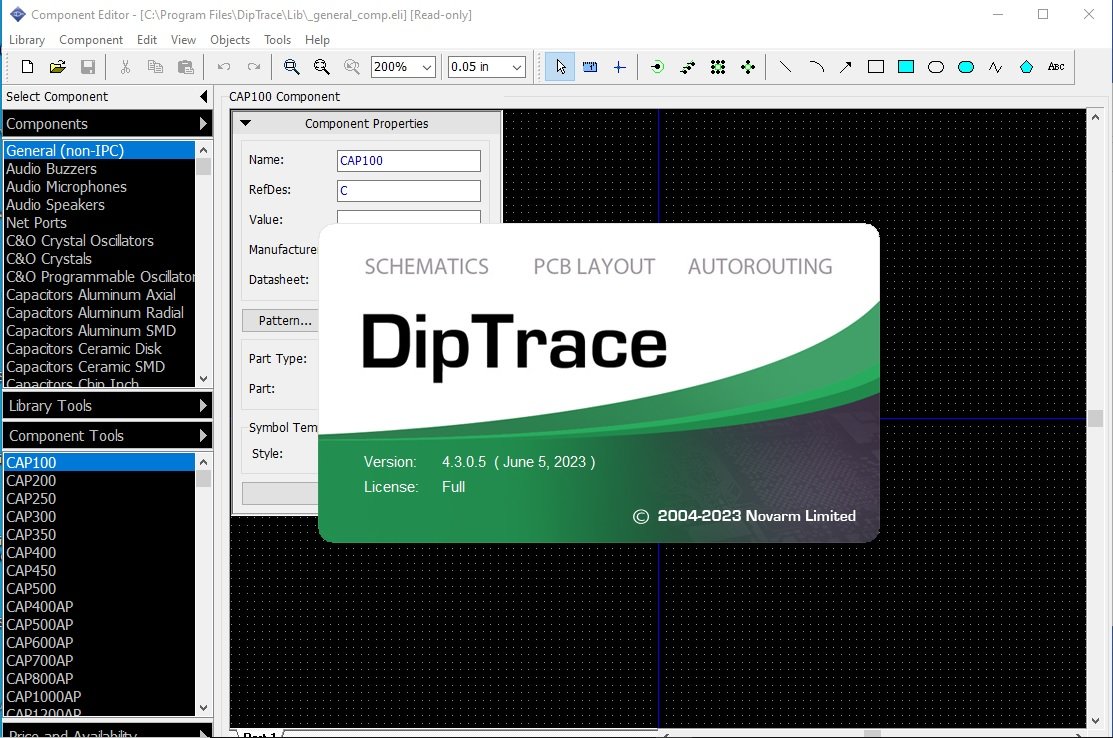Select the Arc drawing tool
This screenshot has height=738, width=1113.
[x=816, y=67]
